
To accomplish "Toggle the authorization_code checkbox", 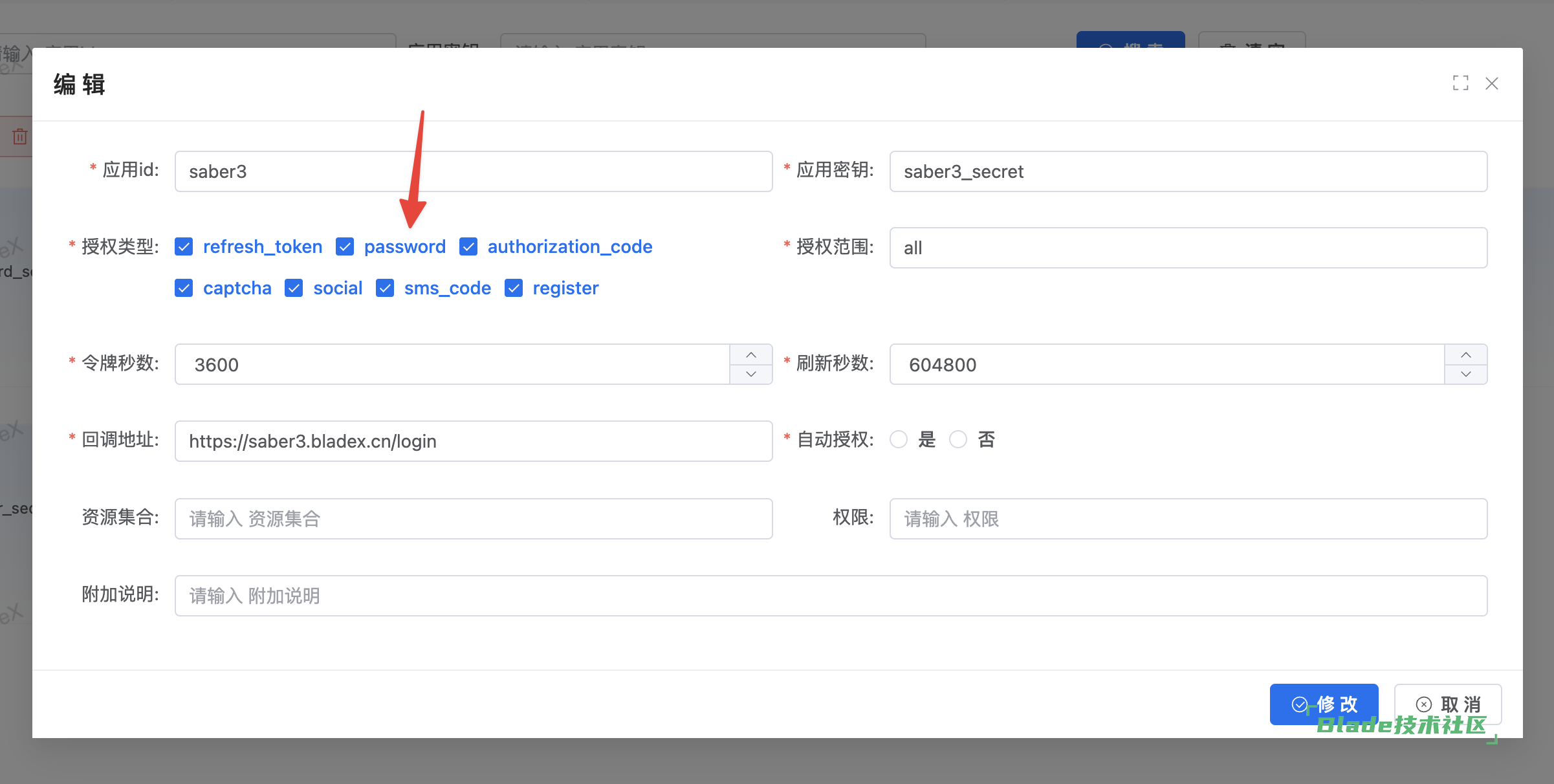I will (468, 246).
